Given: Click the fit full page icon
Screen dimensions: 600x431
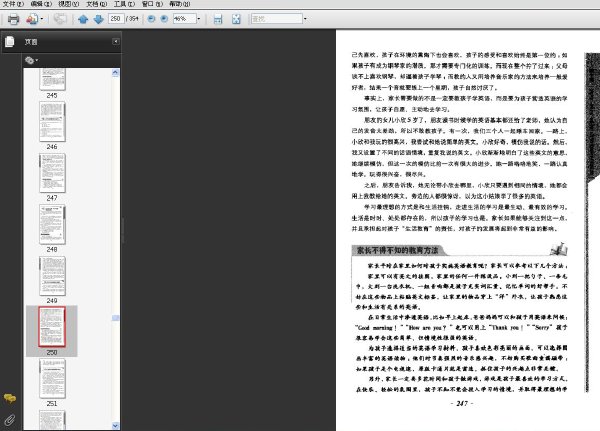Looking at the screenshot, I should coord(236,19).
